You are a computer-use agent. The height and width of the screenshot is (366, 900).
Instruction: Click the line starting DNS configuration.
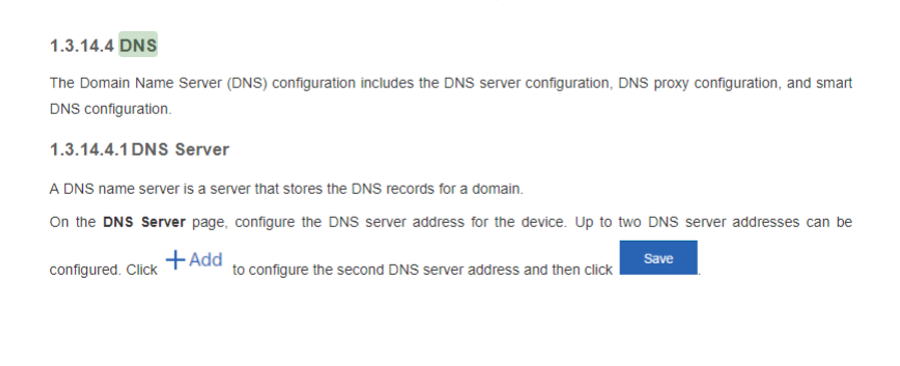click(111, 109)
